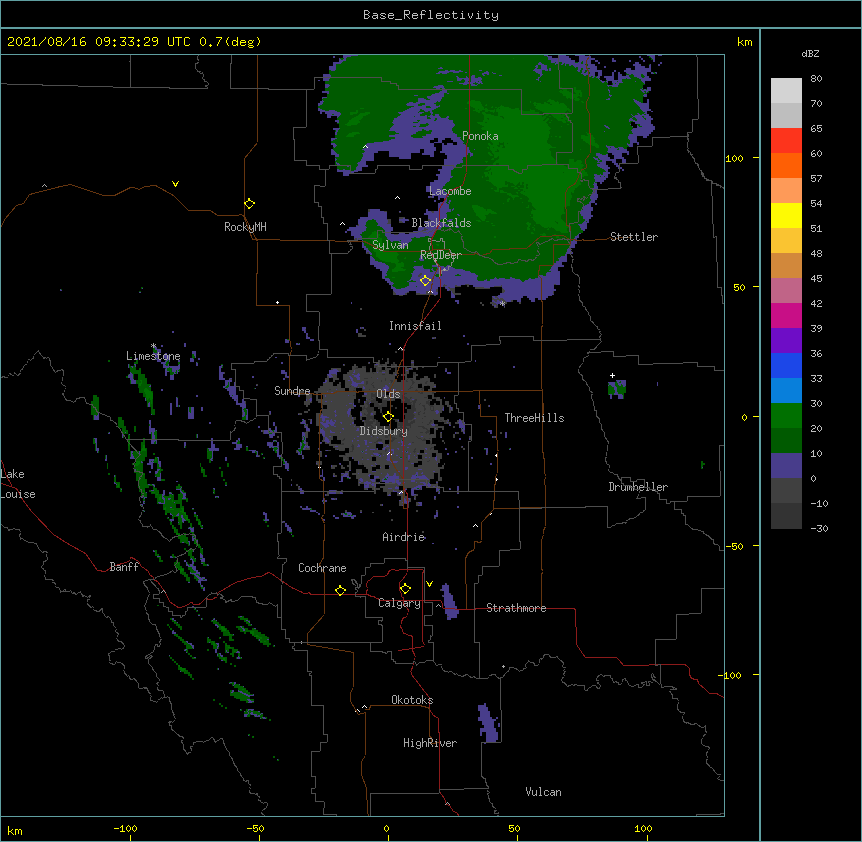Click the Ponoka city label

[480, 136]
